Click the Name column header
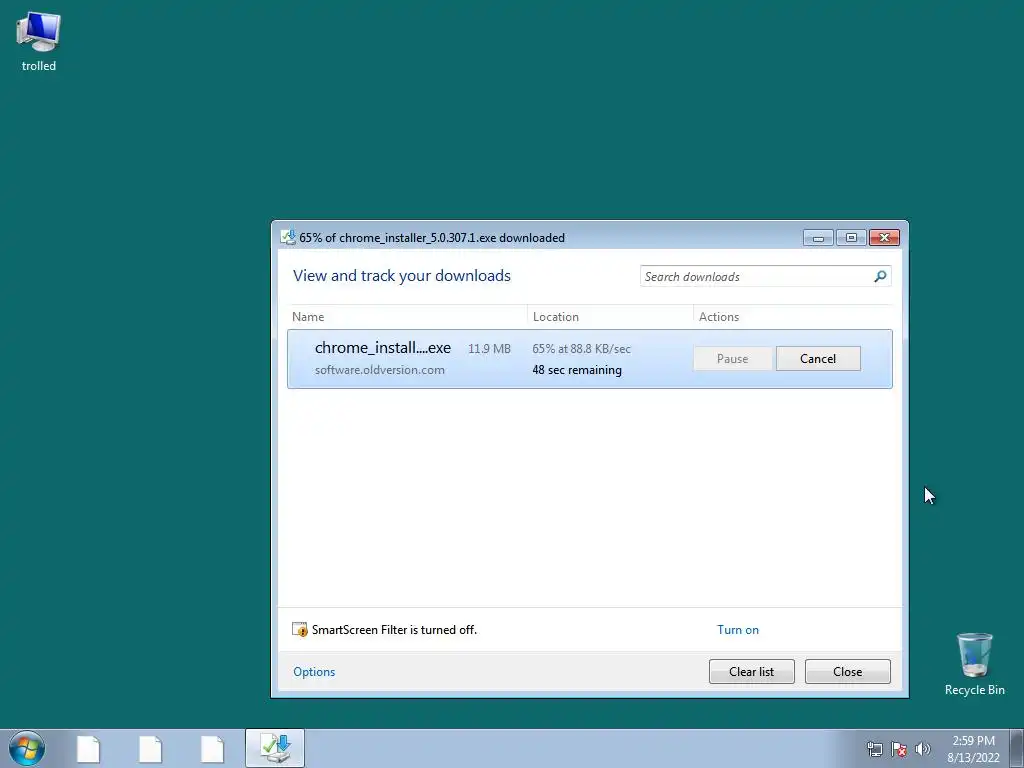The height and width of the screenshot is (768, 1024). [407, 317]
